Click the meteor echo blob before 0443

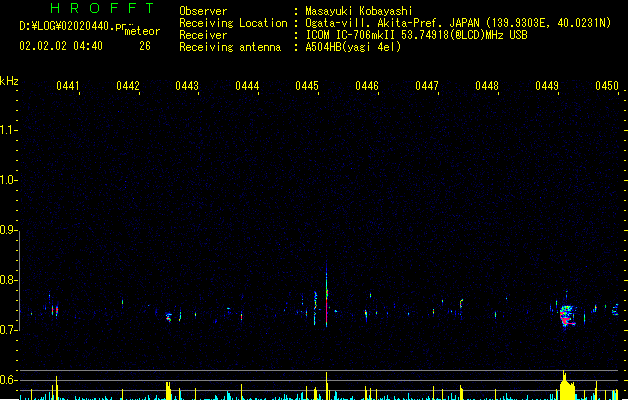click(168, 317)
